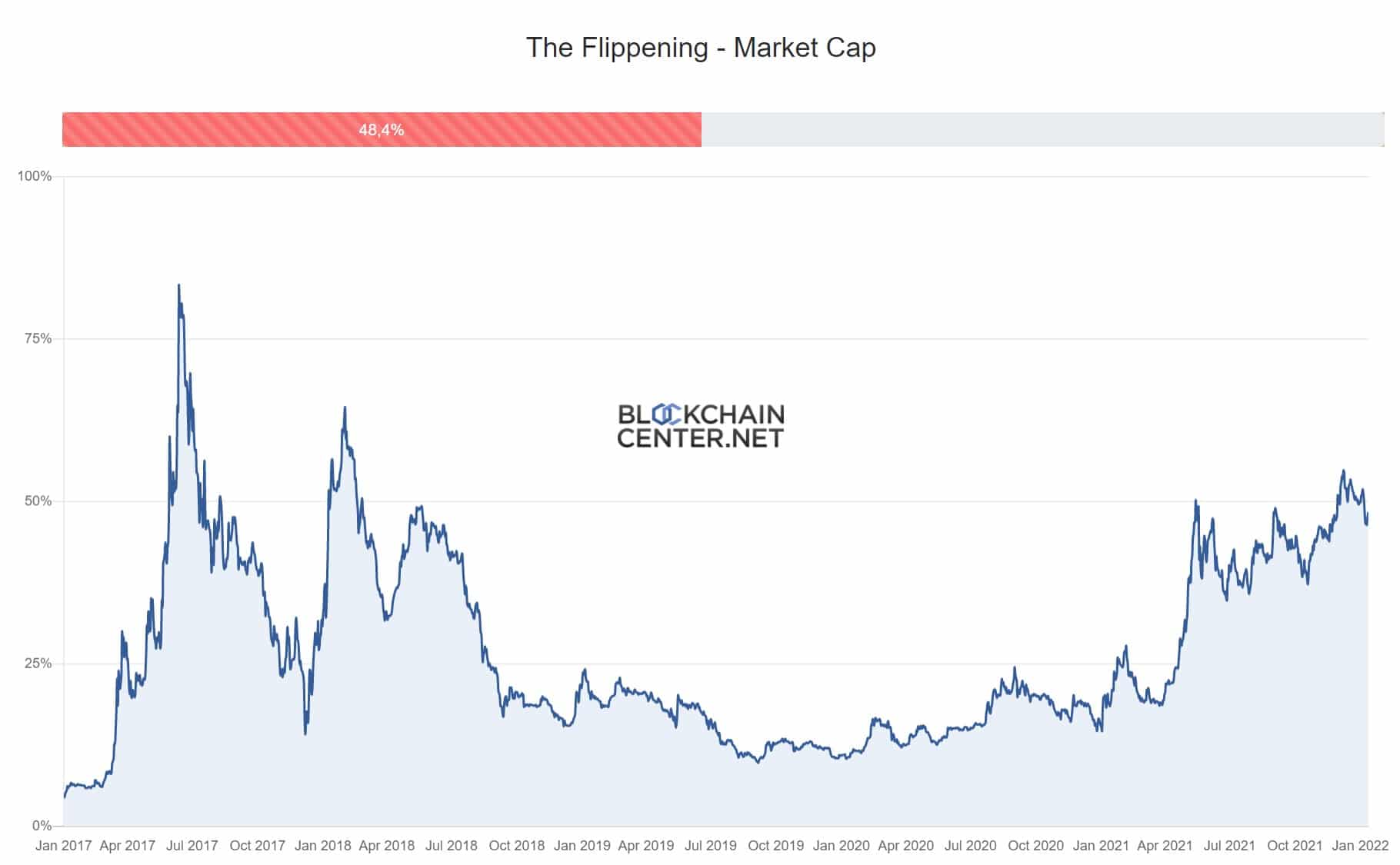The height and width of the screenshot is (865, 1400).
Task: Click the Jan 2017 x-axis label
Action: pyautogui.click(x=63, y=846)
